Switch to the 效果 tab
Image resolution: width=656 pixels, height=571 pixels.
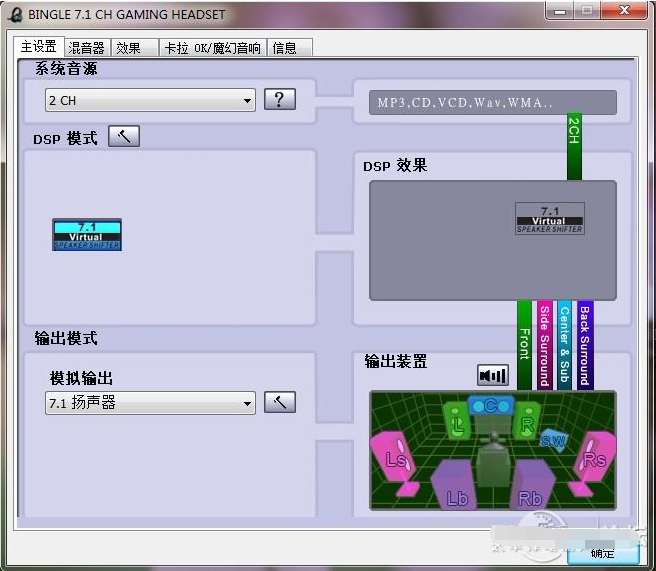pos(134,48)
